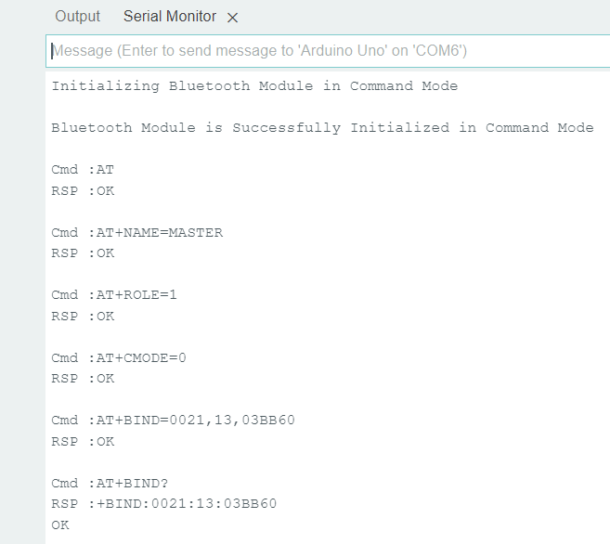Select the AT+NAME=MASTER command line
Image resolution: width=610 pixels, height=544 pixels.
[137, 233]
